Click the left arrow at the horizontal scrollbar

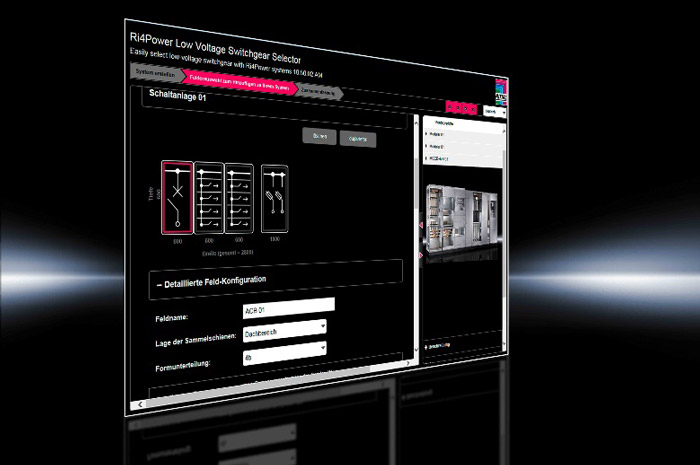click(x=141, y=402)
